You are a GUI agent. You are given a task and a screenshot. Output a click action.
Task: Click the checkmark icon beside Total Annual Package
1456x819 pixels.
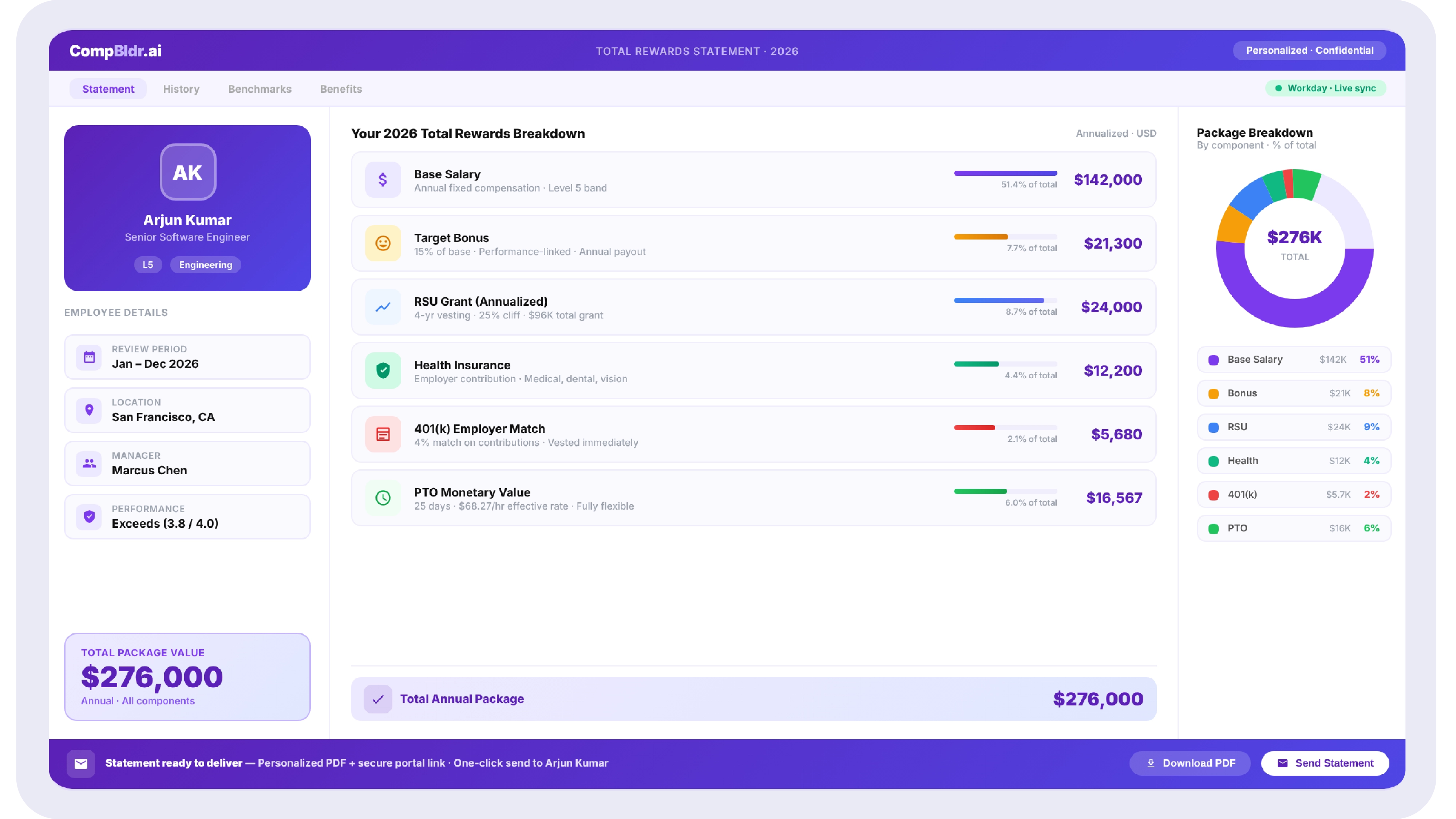pos(377,699)
